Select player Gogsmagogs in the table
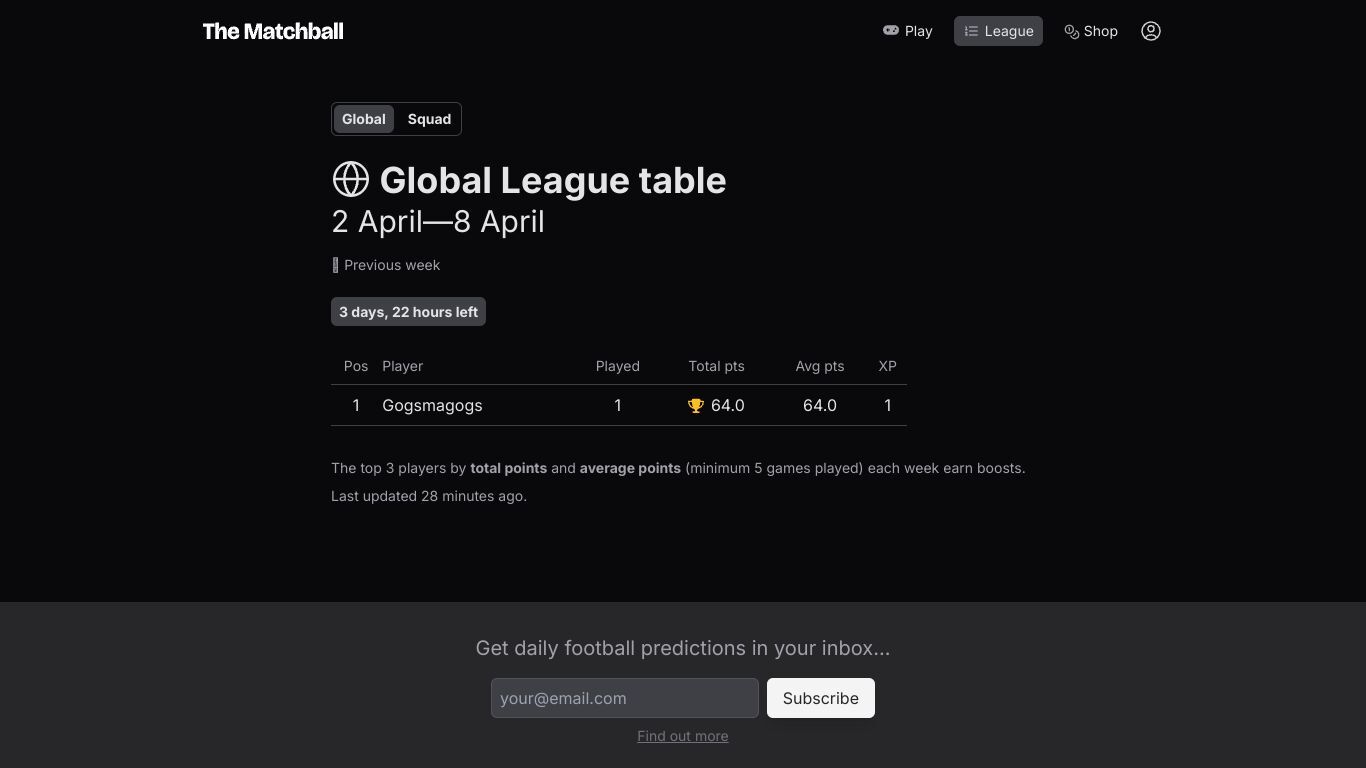The image size is (1366, 768). (432, 405)
